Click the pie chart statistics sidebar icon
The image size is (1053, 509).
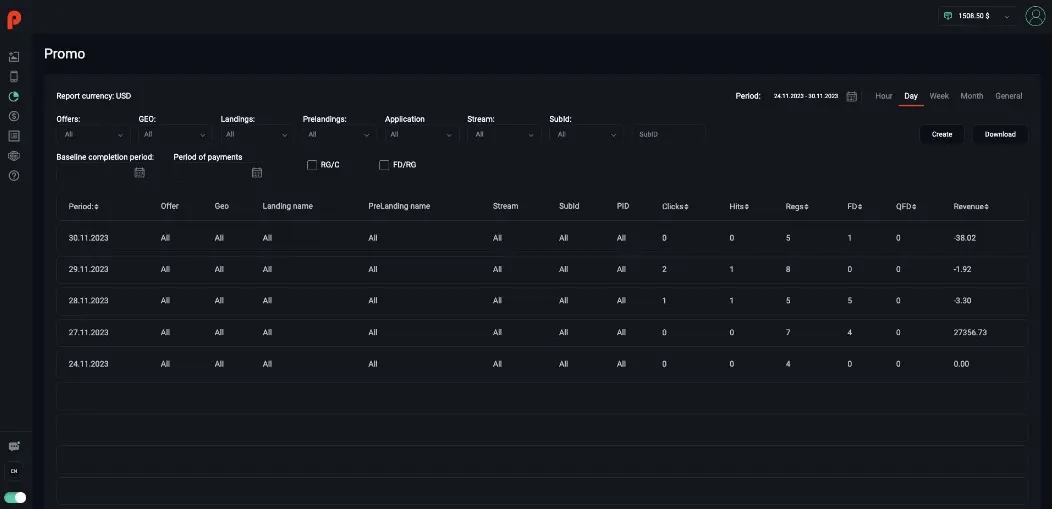[14, 96]
